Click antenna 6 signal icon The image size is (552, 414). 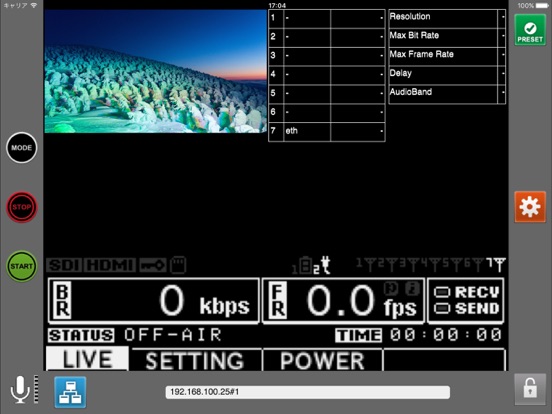tap(474, 264)
